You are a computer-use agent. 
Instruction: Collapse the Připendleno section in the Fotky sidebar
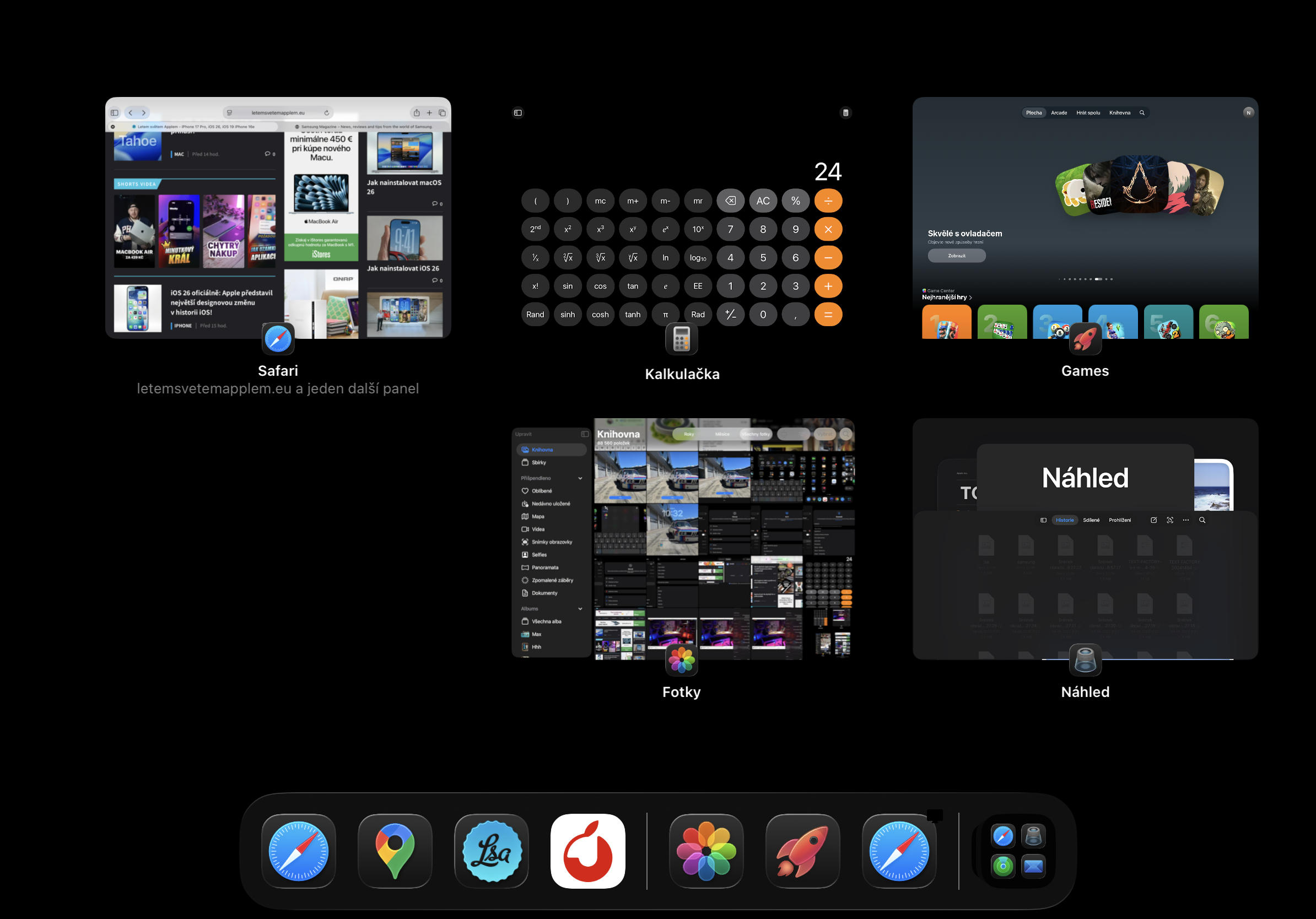[580, 478]
